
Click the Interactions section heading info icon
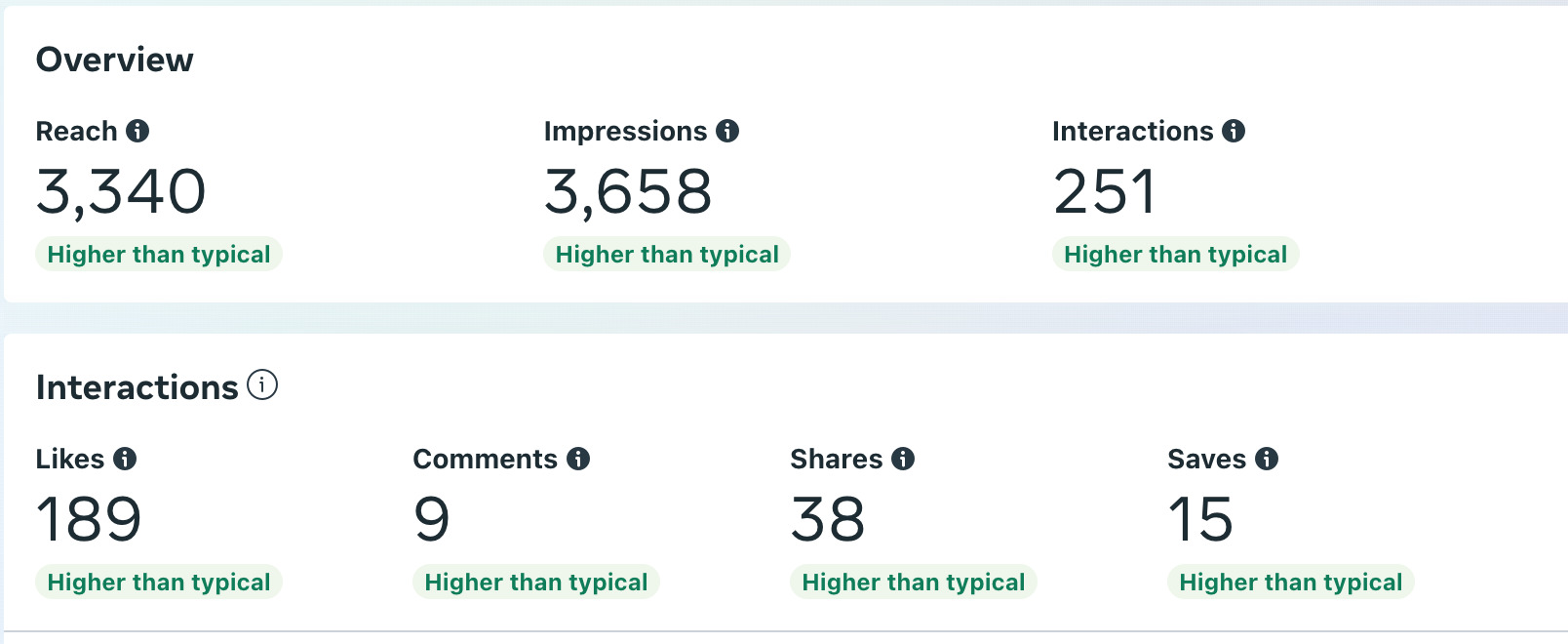point(261,385)
